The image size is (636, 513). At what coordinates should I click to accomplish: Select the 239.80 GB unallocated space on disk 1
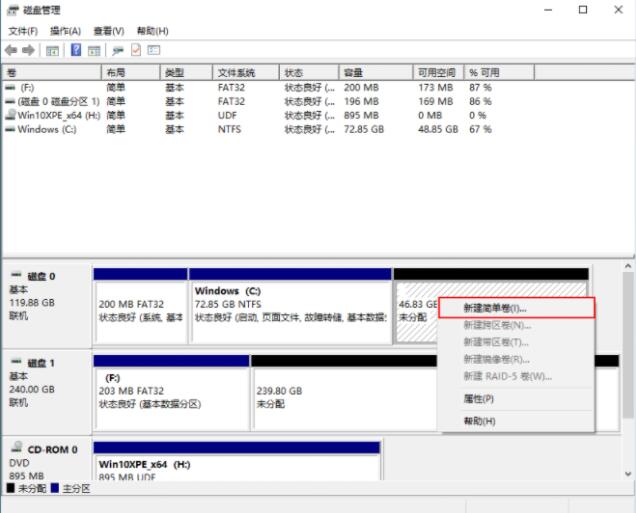(x=344, y=393)
